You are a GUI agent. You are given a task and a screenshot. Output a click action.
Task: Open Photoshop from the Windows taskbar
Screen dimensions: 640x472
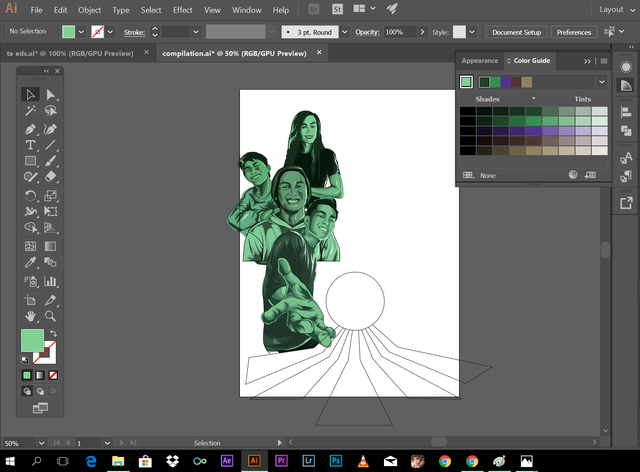335,461
